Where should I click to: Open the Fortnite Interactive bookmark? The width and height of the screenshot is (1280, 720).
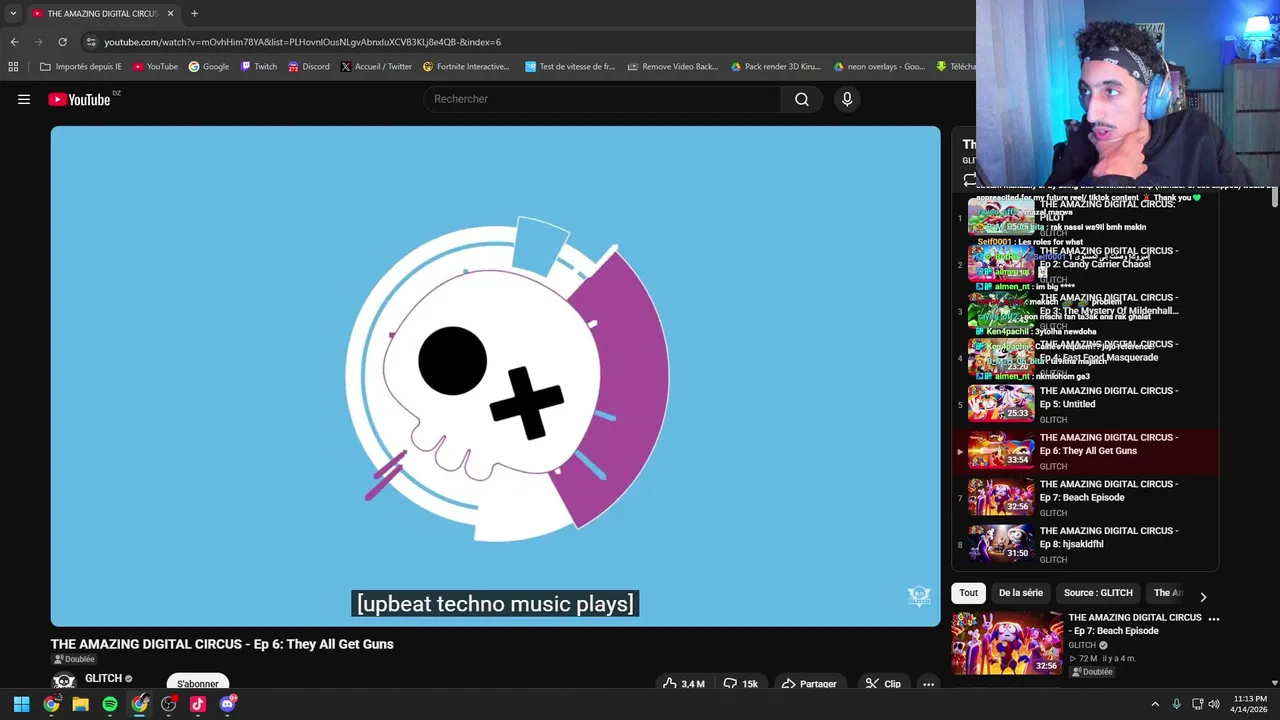coord(466,67)
